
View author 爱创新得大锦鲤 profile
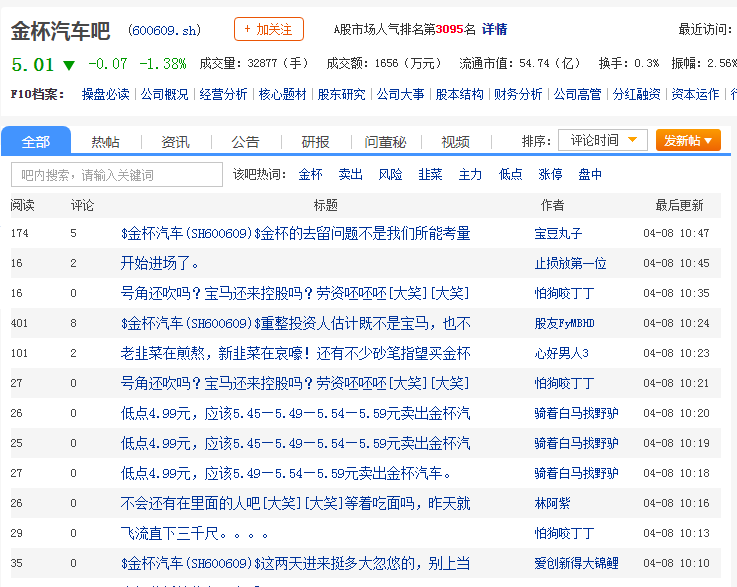click(x=577, y=564)
